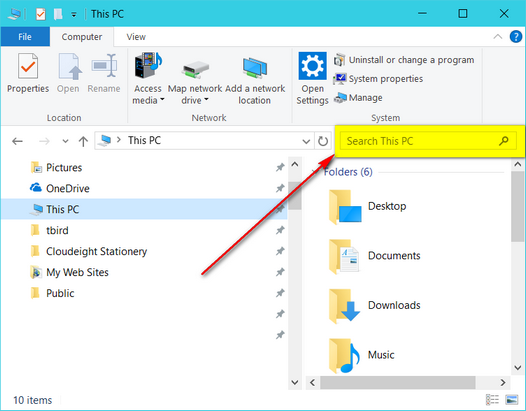The image size is (526, 411).
Task: Open the File menu tab
Action: click(25, 37)
